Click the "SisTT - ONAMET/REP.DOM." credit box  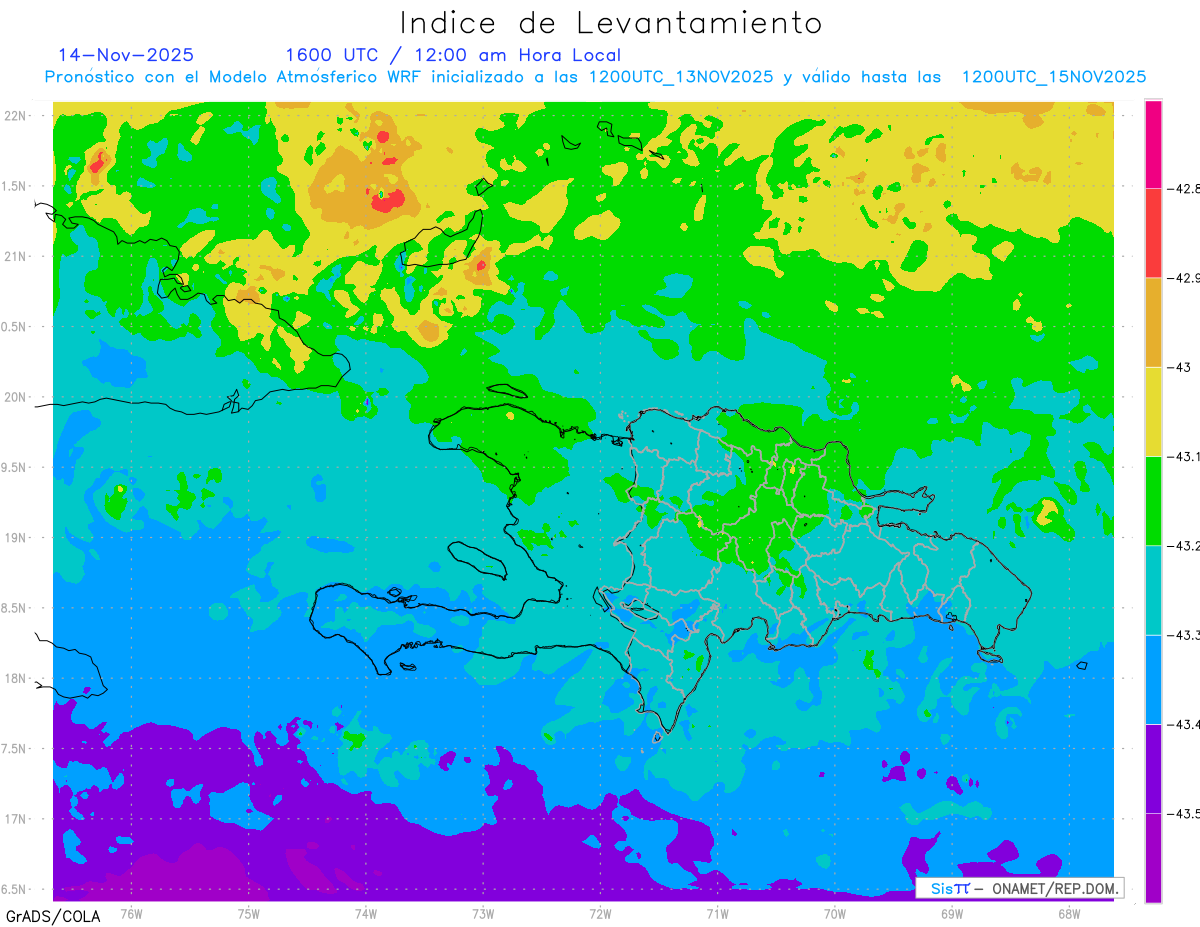coord(1020,888)
